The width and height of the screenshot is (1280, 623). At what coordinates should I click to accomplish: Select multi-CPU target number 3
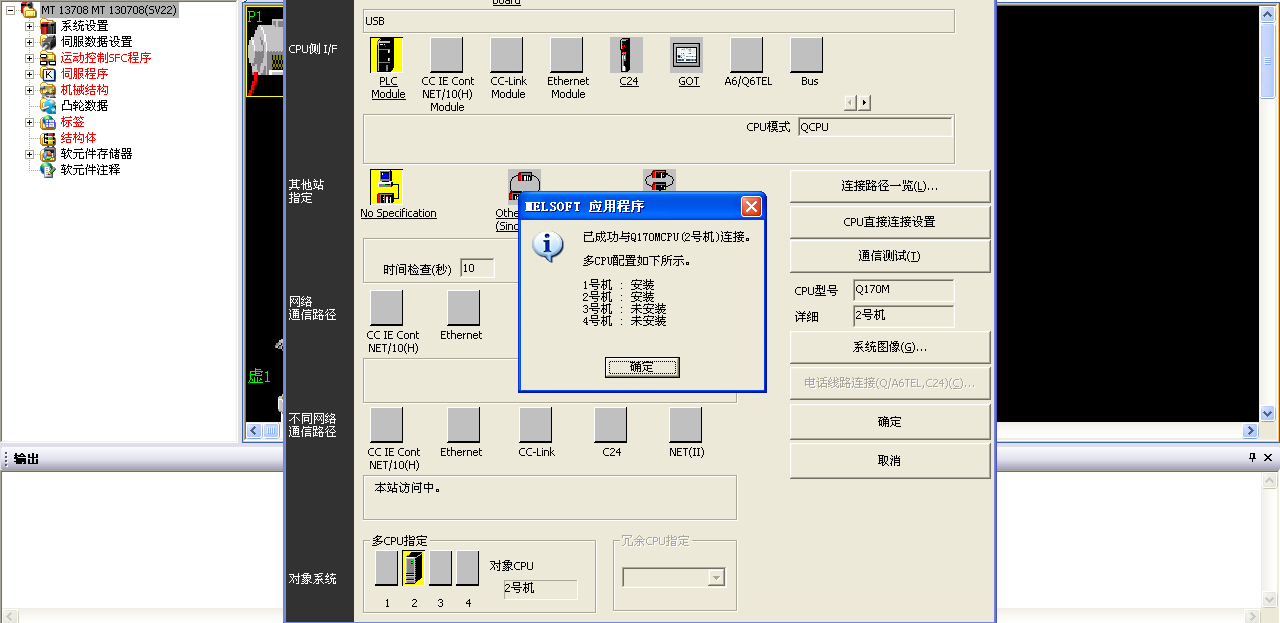[440, 568]
